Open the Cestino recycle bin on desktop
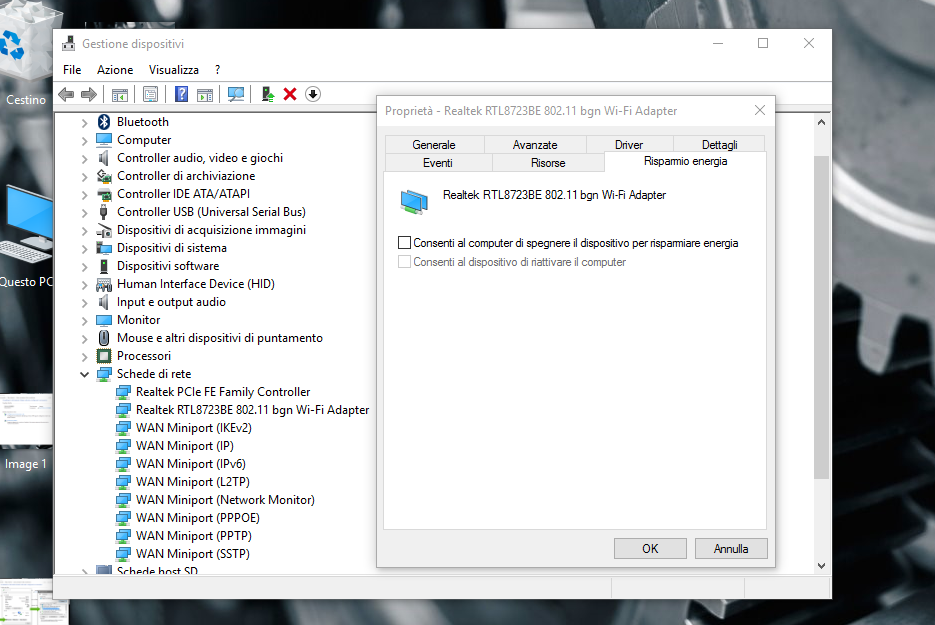Viewport: 935px width, 625px height. [x=26, y=54]
